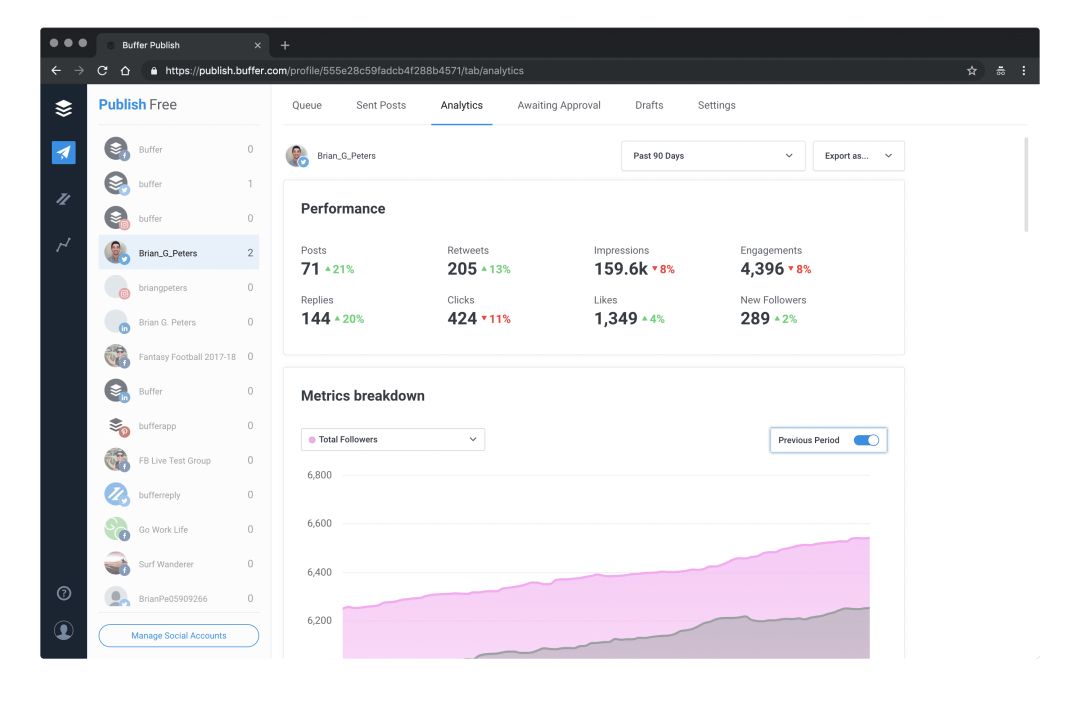
Task: Reload the page with refresh icon
Action: click(102, 71)
